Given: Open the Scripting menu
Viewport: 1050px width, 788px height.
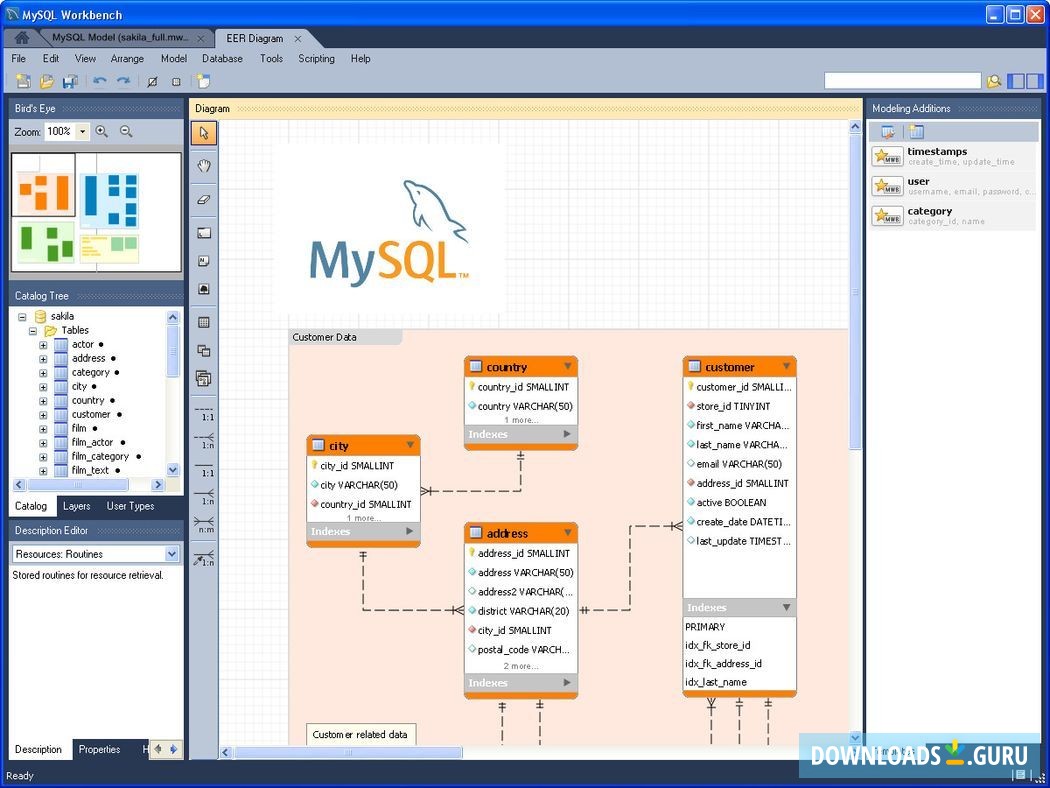Looking at the screenshot, I should (316, 58).
